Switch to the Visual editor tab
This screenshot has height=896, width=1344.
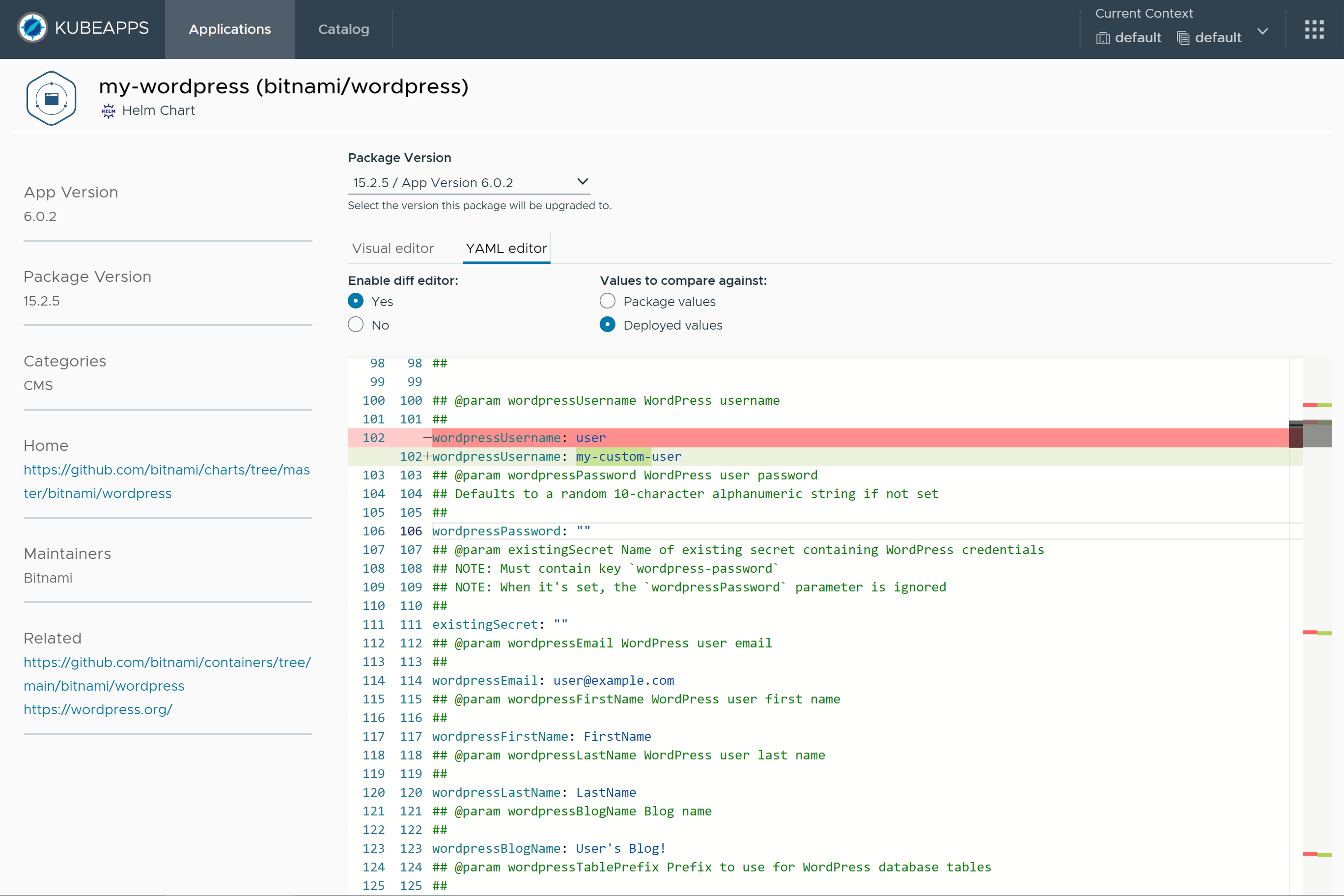click(x=392, y=248)
